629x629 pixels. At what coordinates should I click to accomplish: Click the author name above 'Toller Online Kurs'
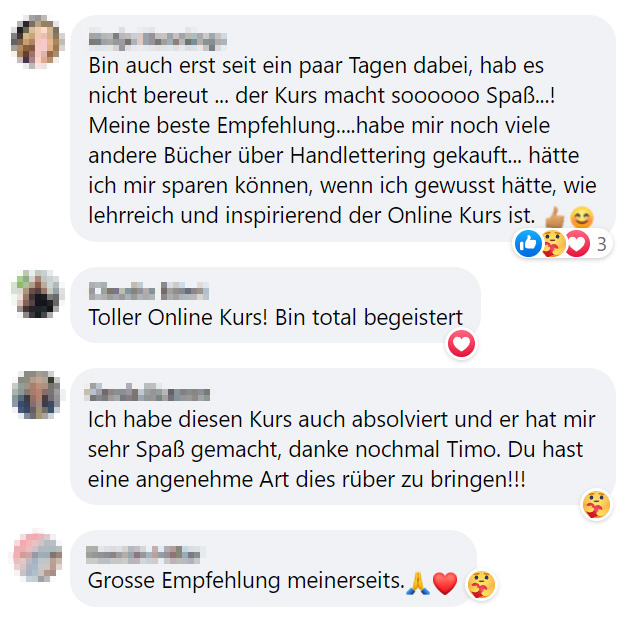148,291
